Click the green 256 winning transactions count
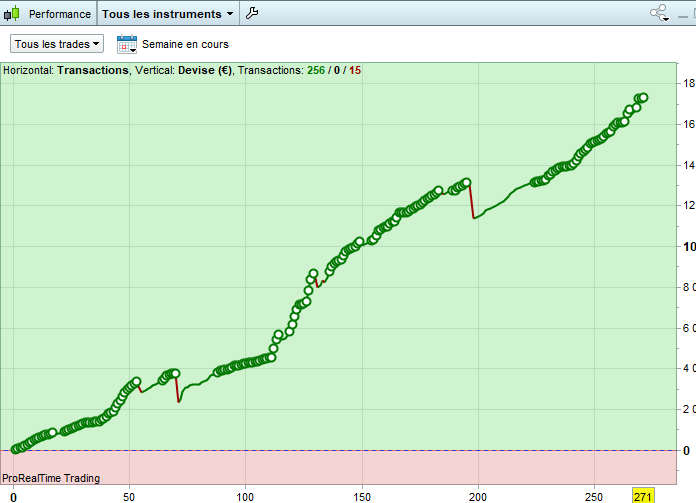 click(x=316, y=70)
